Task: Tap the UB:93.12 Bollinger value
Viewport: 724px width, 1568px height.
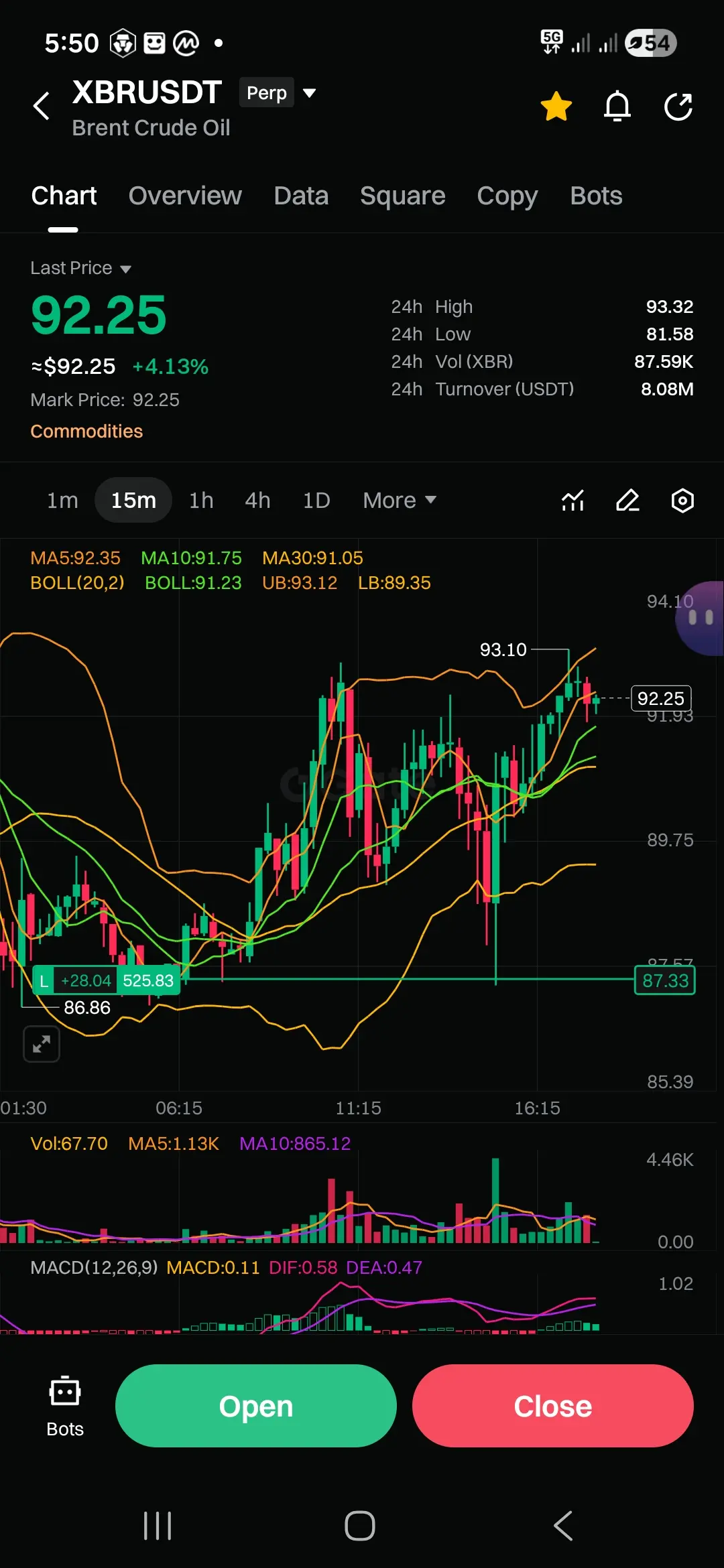Action: tap(300, 582)
